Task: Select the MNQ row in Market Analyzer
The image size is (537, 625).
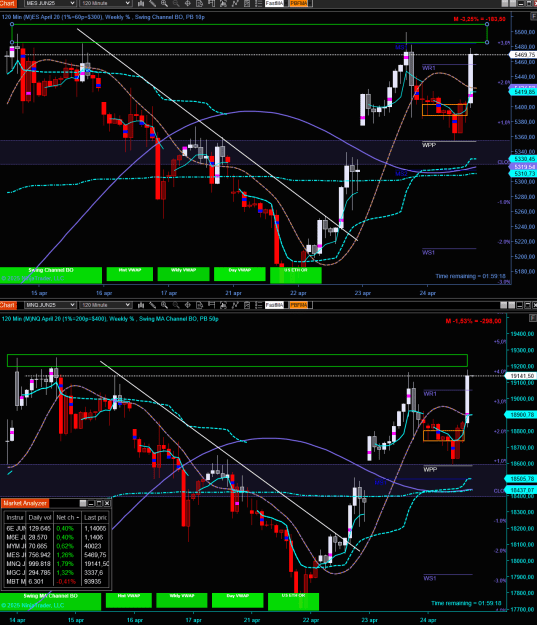Action: pos(57,564)
